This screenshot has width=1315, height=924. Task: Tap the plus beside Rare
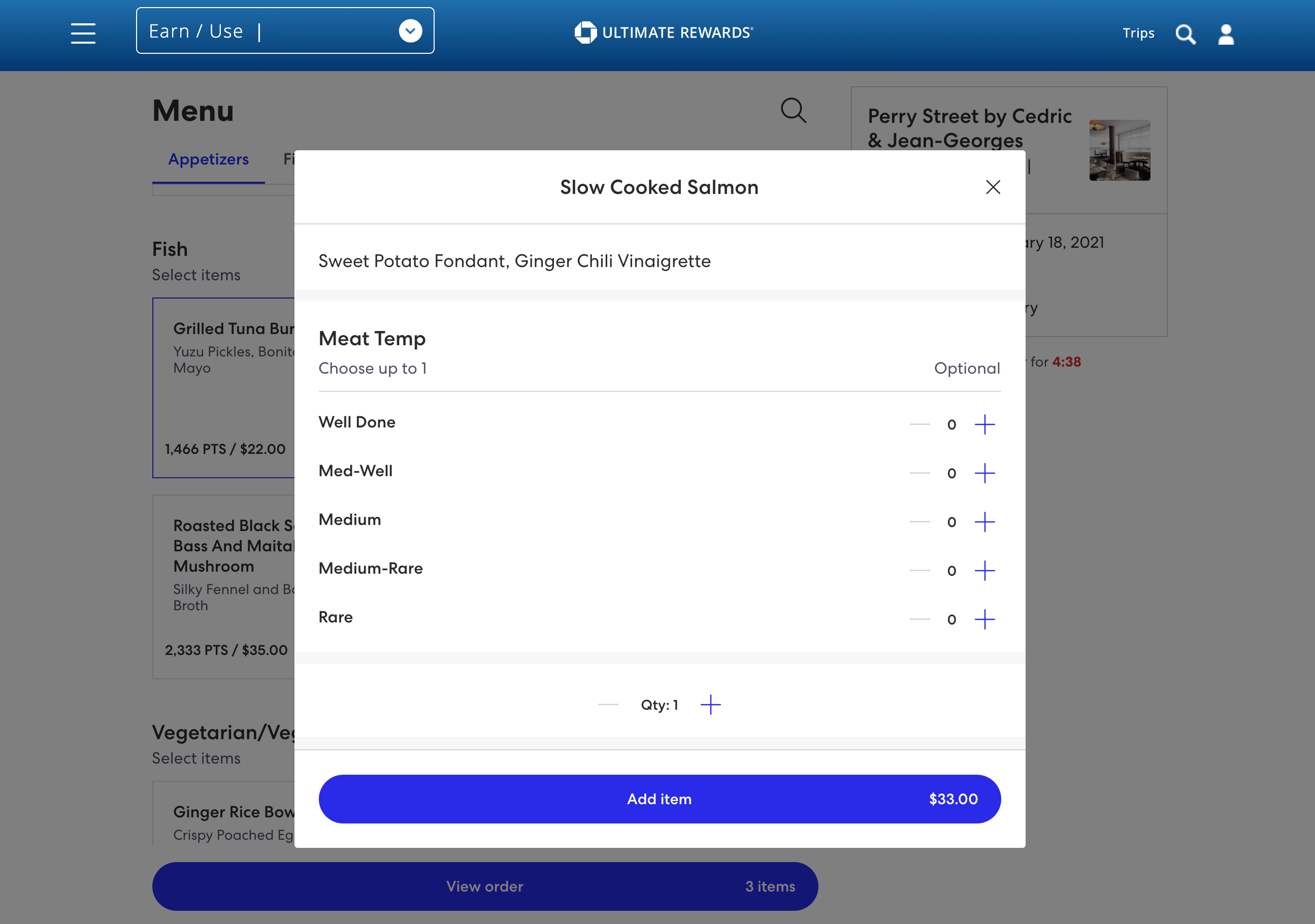coord(984,619)
